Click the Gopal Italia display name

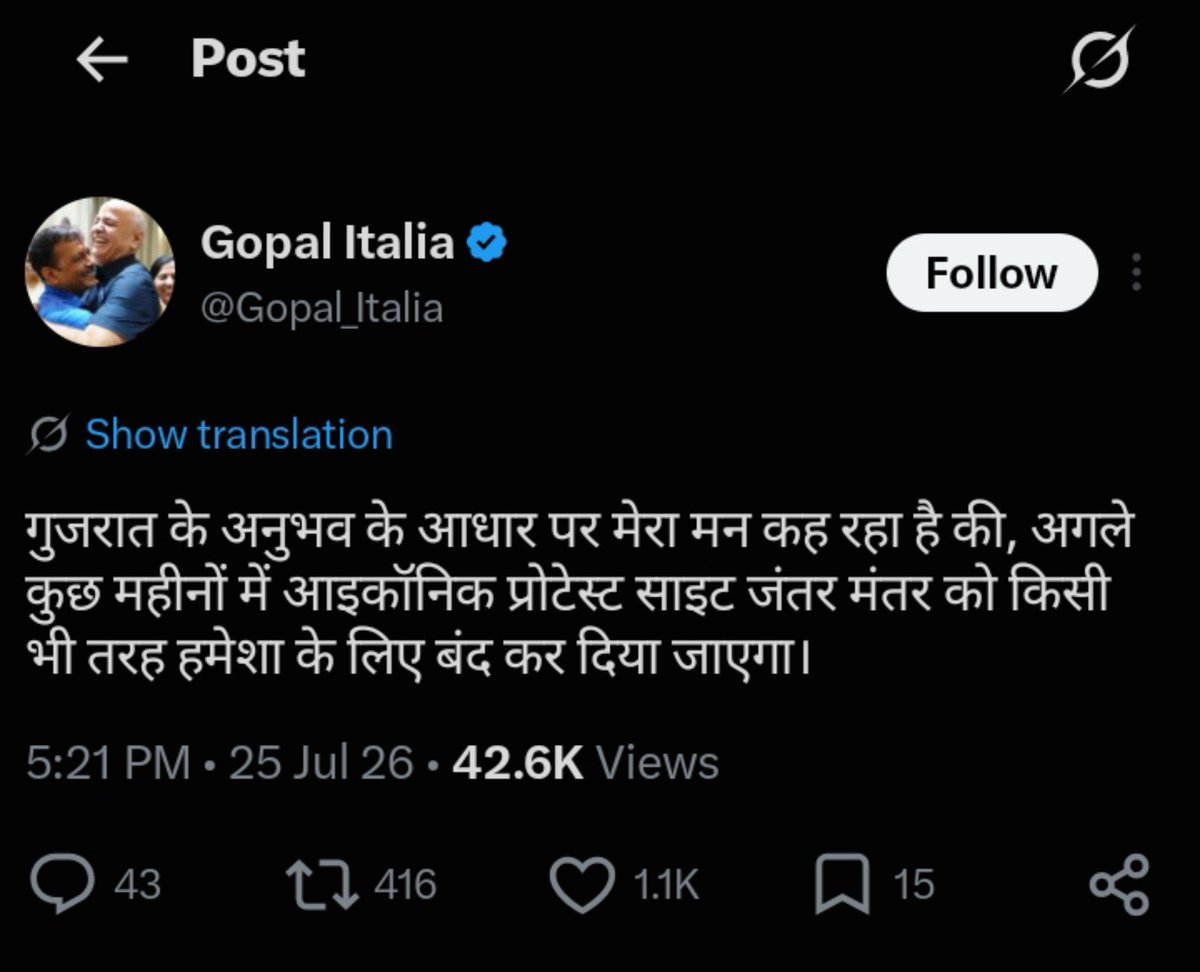pyautogui.click(x=328, y=242)
